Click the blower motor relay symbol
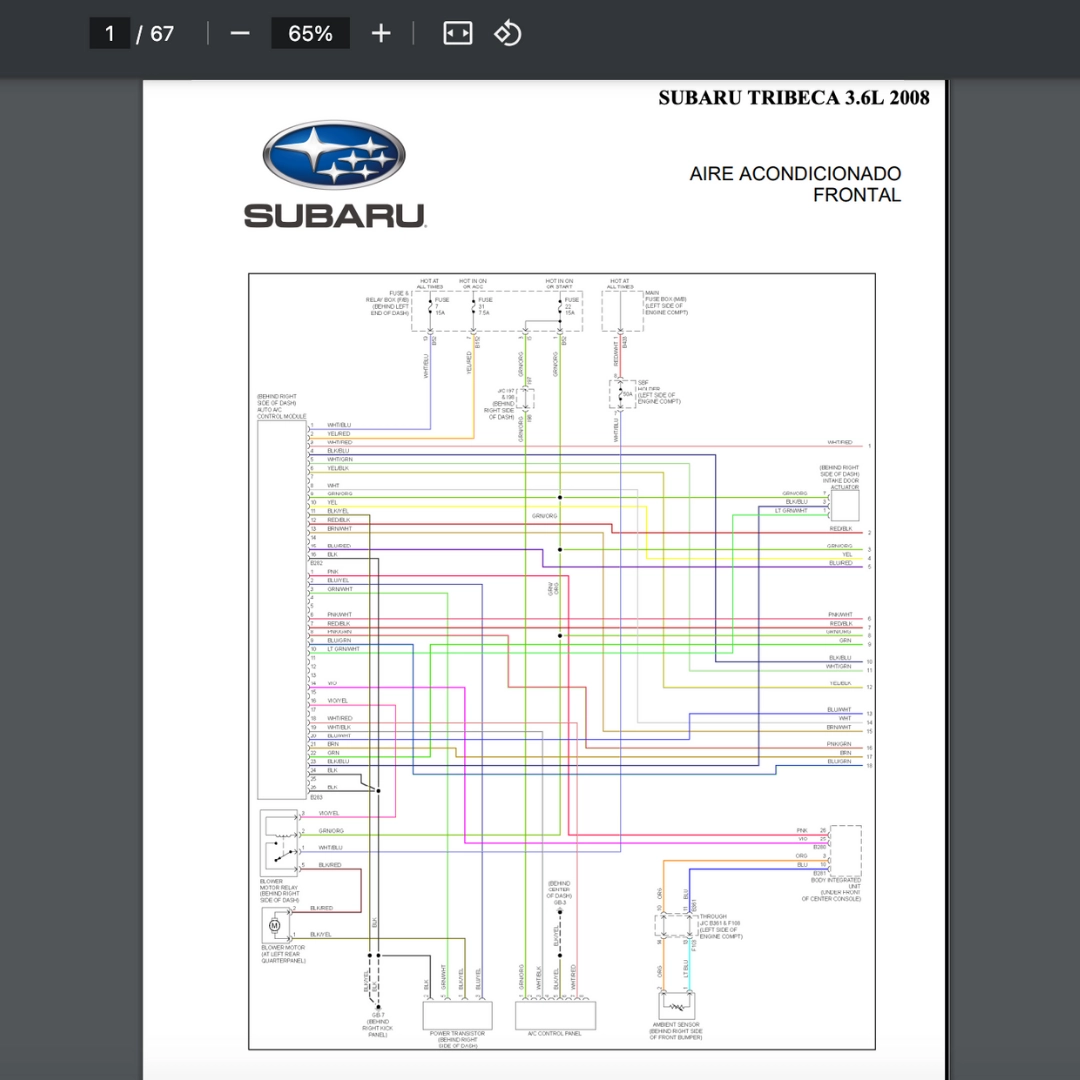This screenshot has height=1080, width=1080. click(279, 842)
